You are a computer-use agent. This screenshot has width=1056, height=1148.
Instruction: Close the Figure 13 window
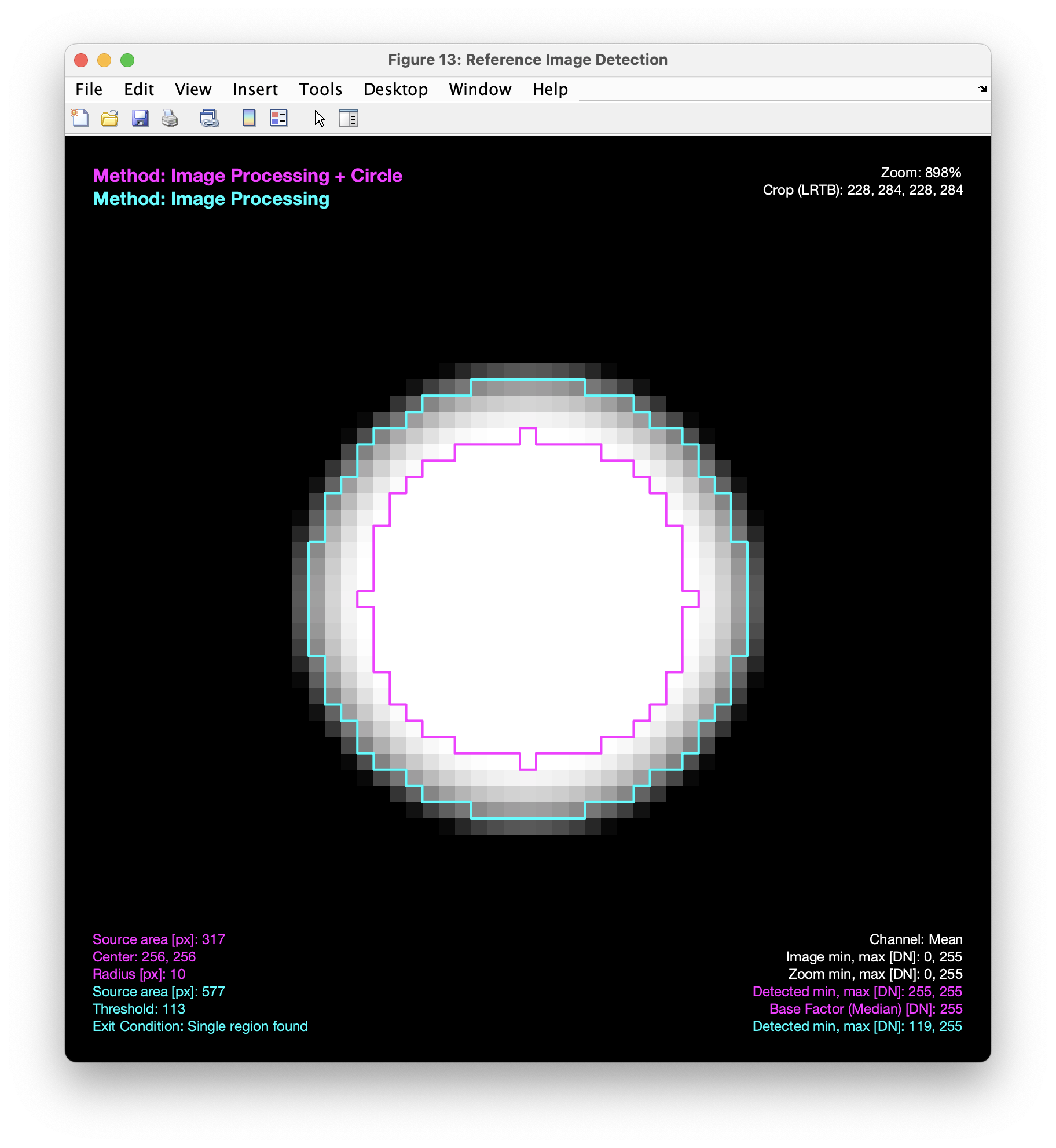click(x=81, y=60)
